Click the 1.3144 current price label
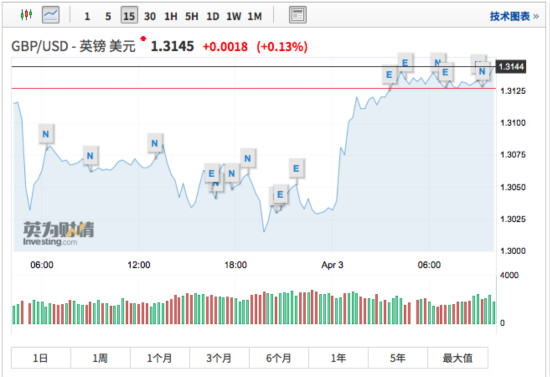The image size is (550, 377). coord(511,67)
